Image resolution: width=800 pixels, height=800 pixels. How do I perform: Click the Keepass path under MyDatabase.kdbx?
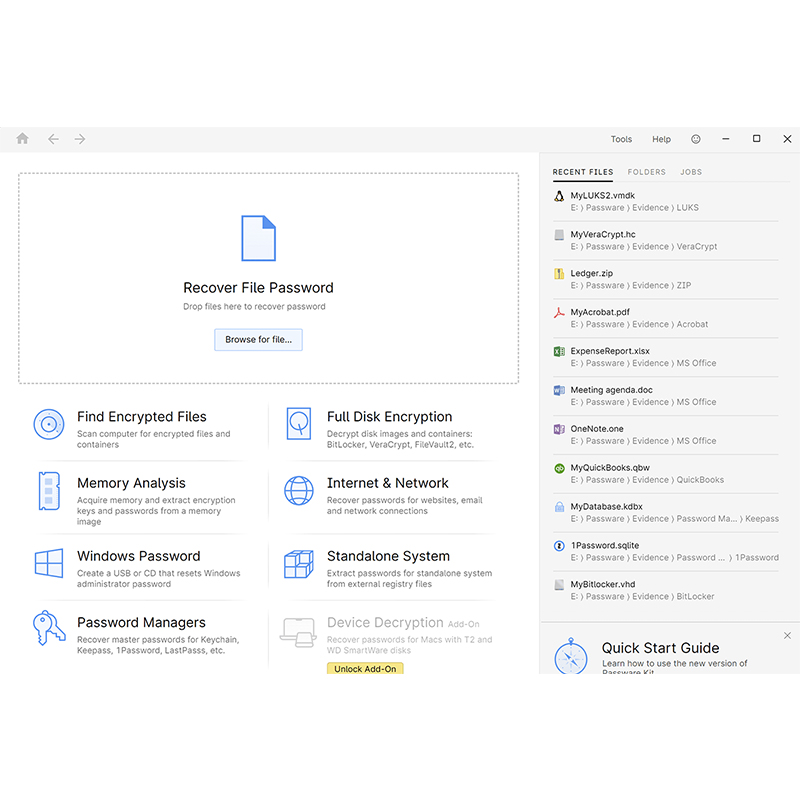pos(674,518)
